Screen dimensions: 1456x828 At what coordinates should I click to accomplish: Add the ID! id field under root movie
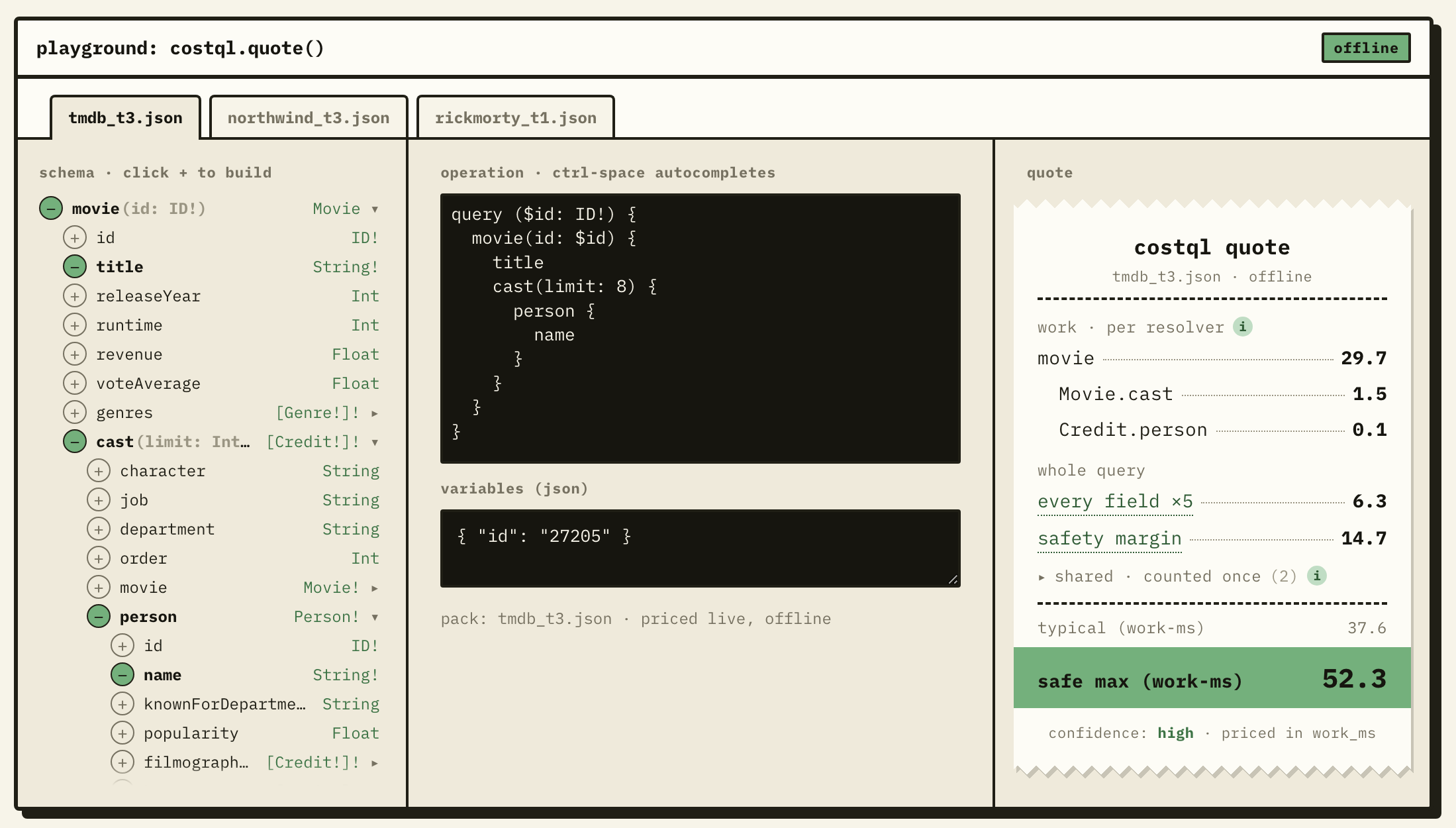pos(75,238)
